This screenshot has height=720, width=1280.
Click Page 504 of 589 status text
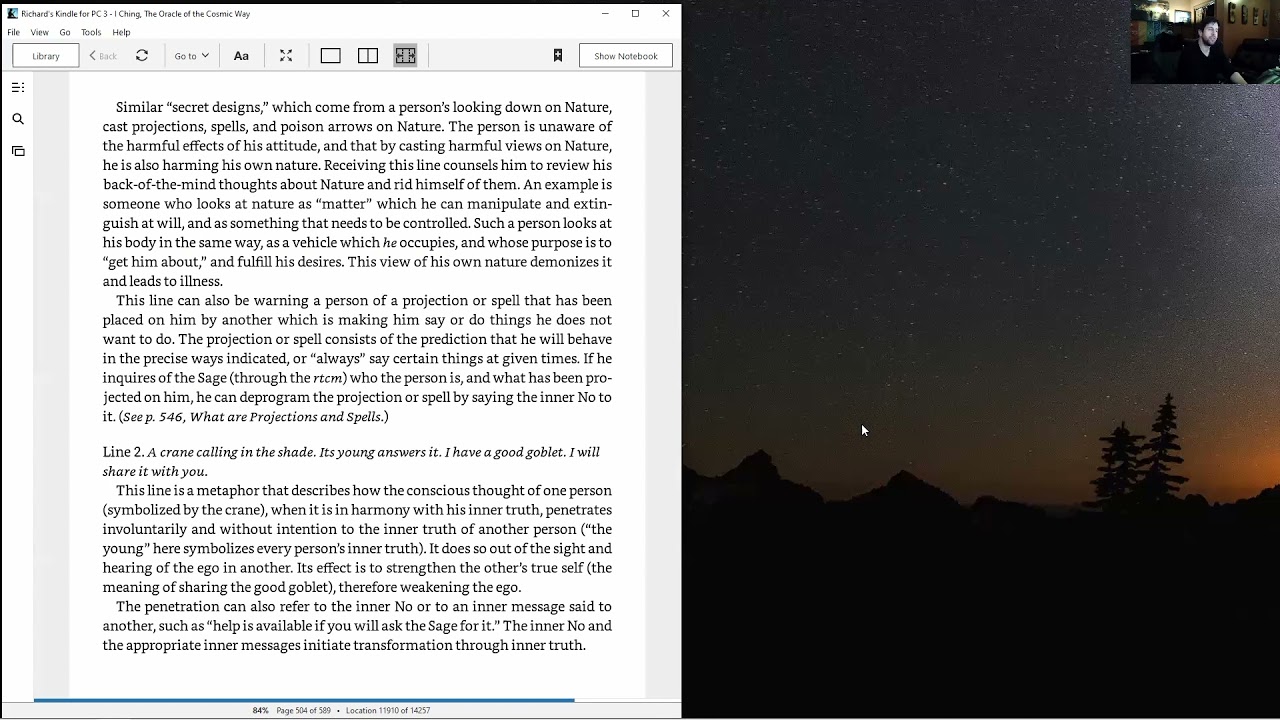point(303,710)
